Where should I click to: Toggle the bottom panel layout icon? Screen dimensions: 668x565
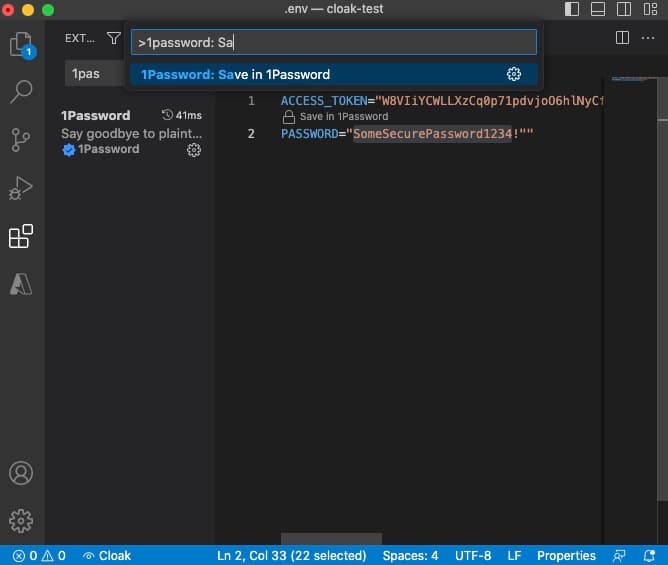click(x=598, y=9)
